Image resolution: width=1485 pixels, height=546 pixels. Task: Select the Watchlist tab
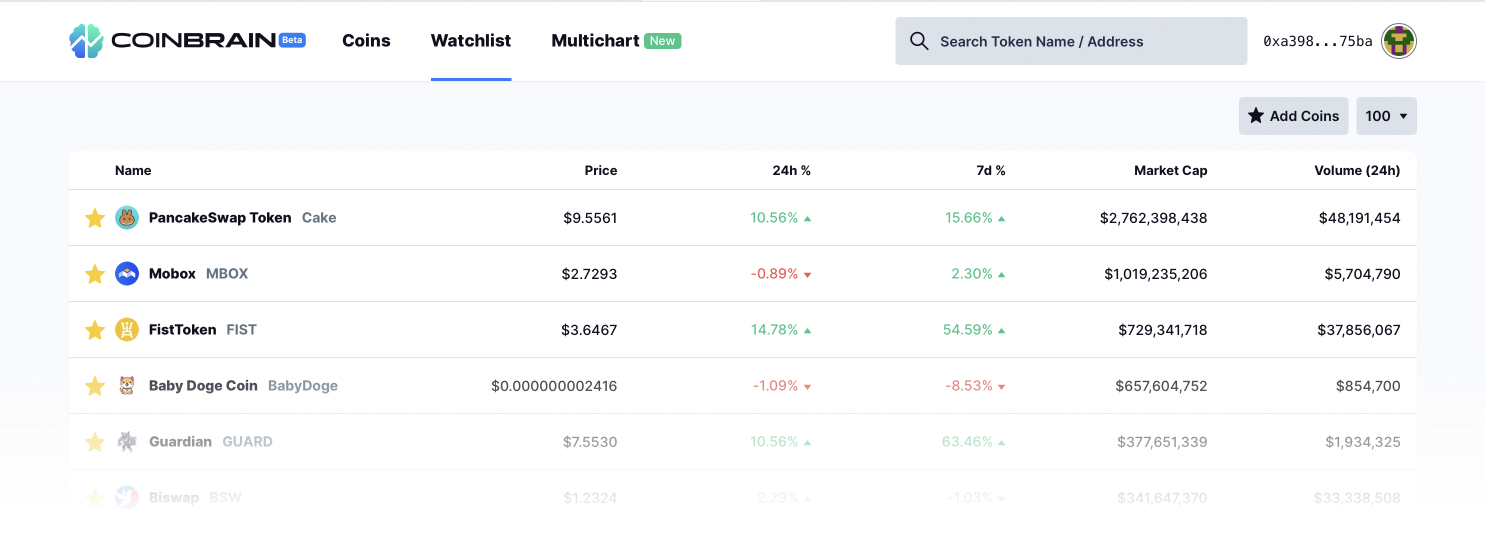pos(471,41)
